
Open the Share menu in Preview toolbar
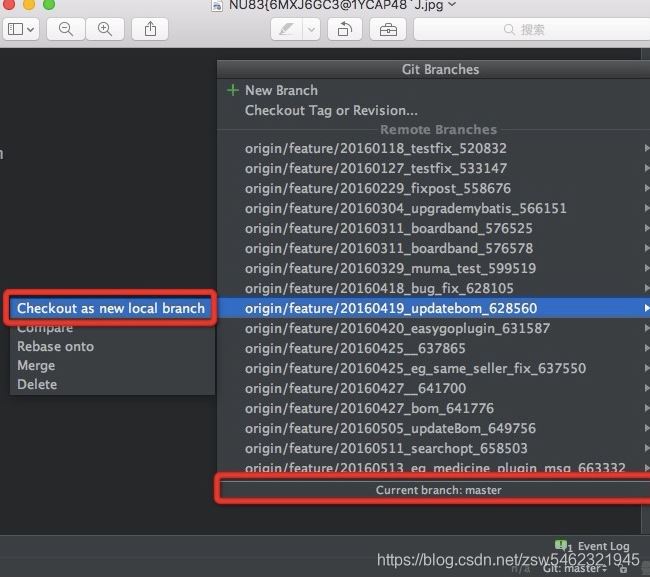[x=150, y=29]
